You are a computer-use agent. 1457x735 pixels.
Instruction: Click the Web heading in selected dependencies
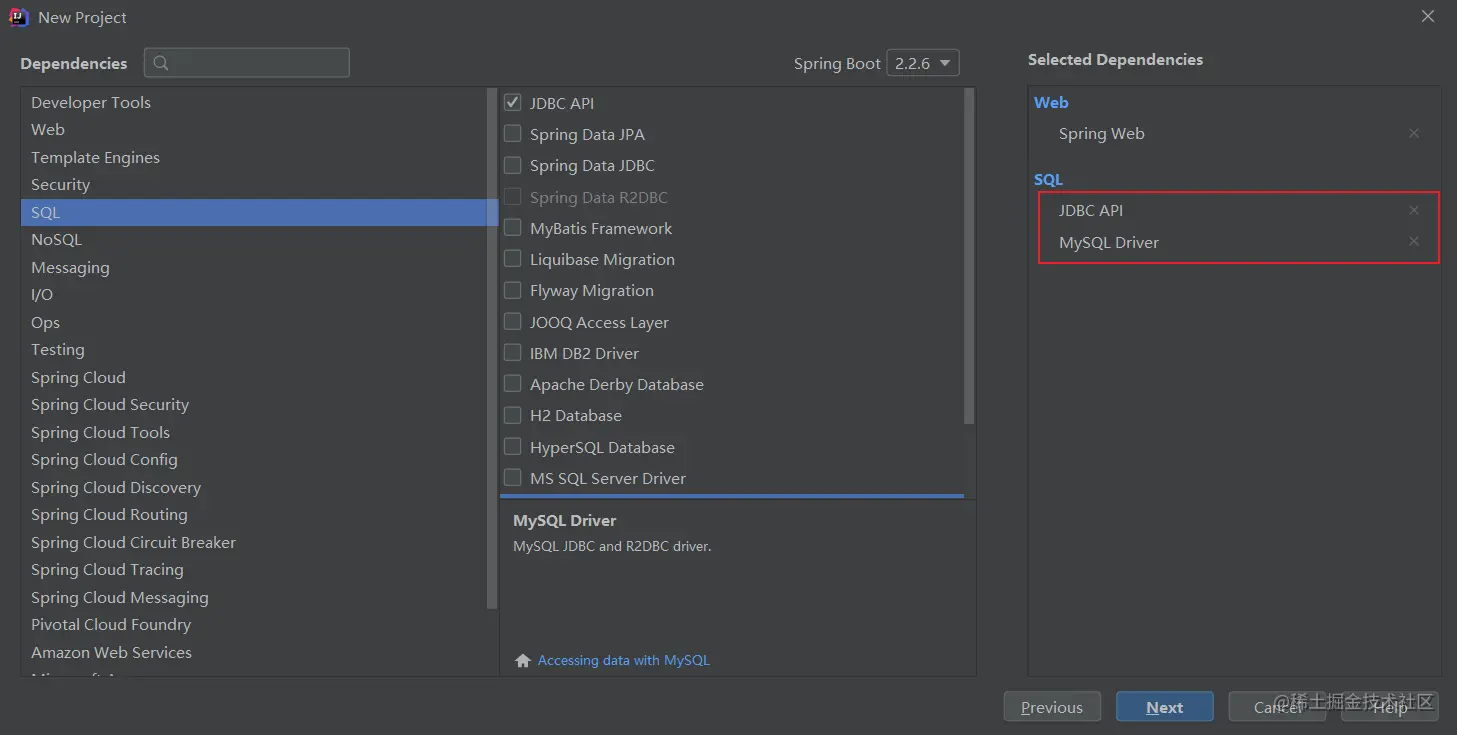pos(1051,102)
